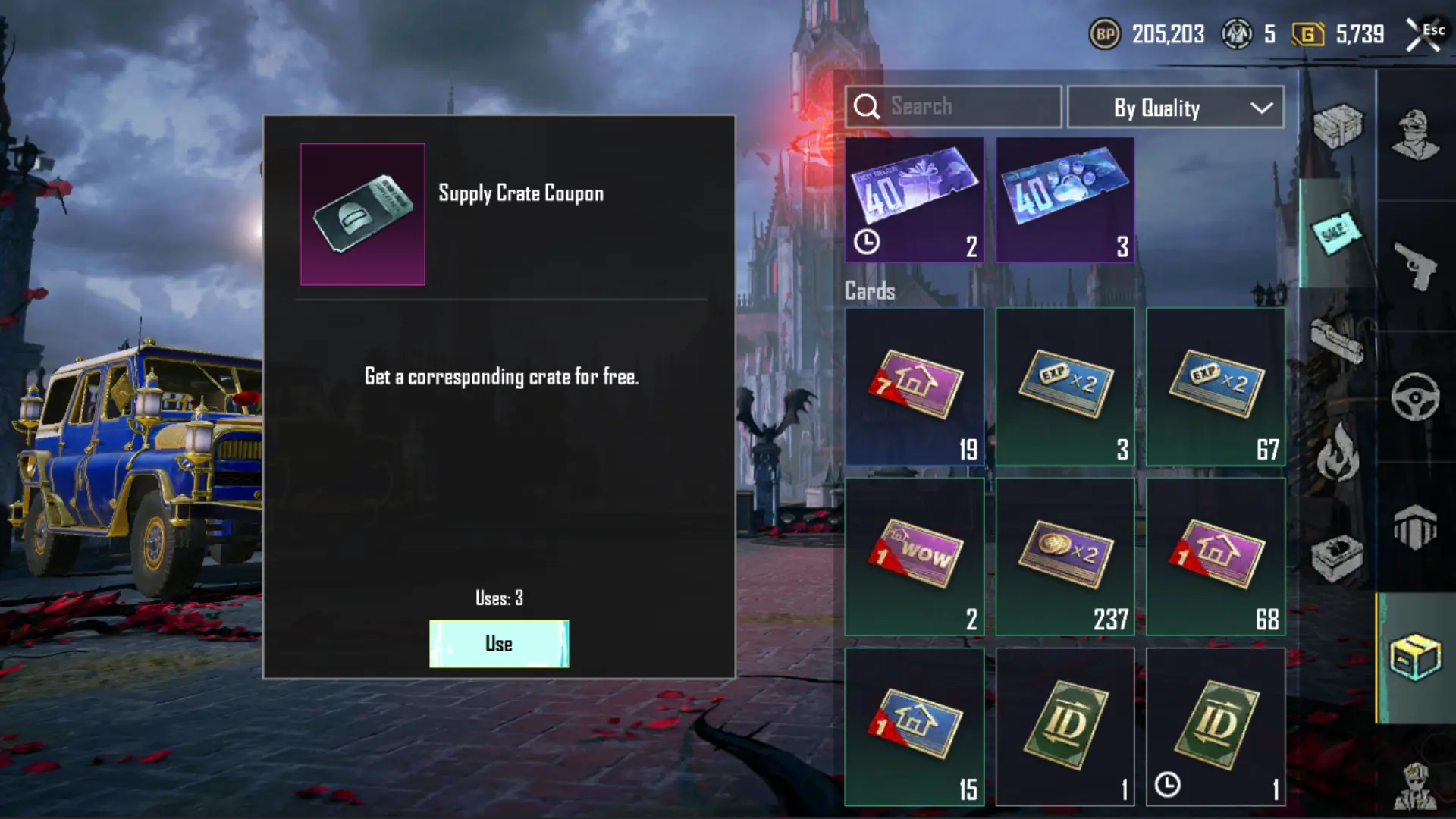This screenshot has width=1456, height=819.
Task: Click the supply crate box icon at top
Action: 1338,125
